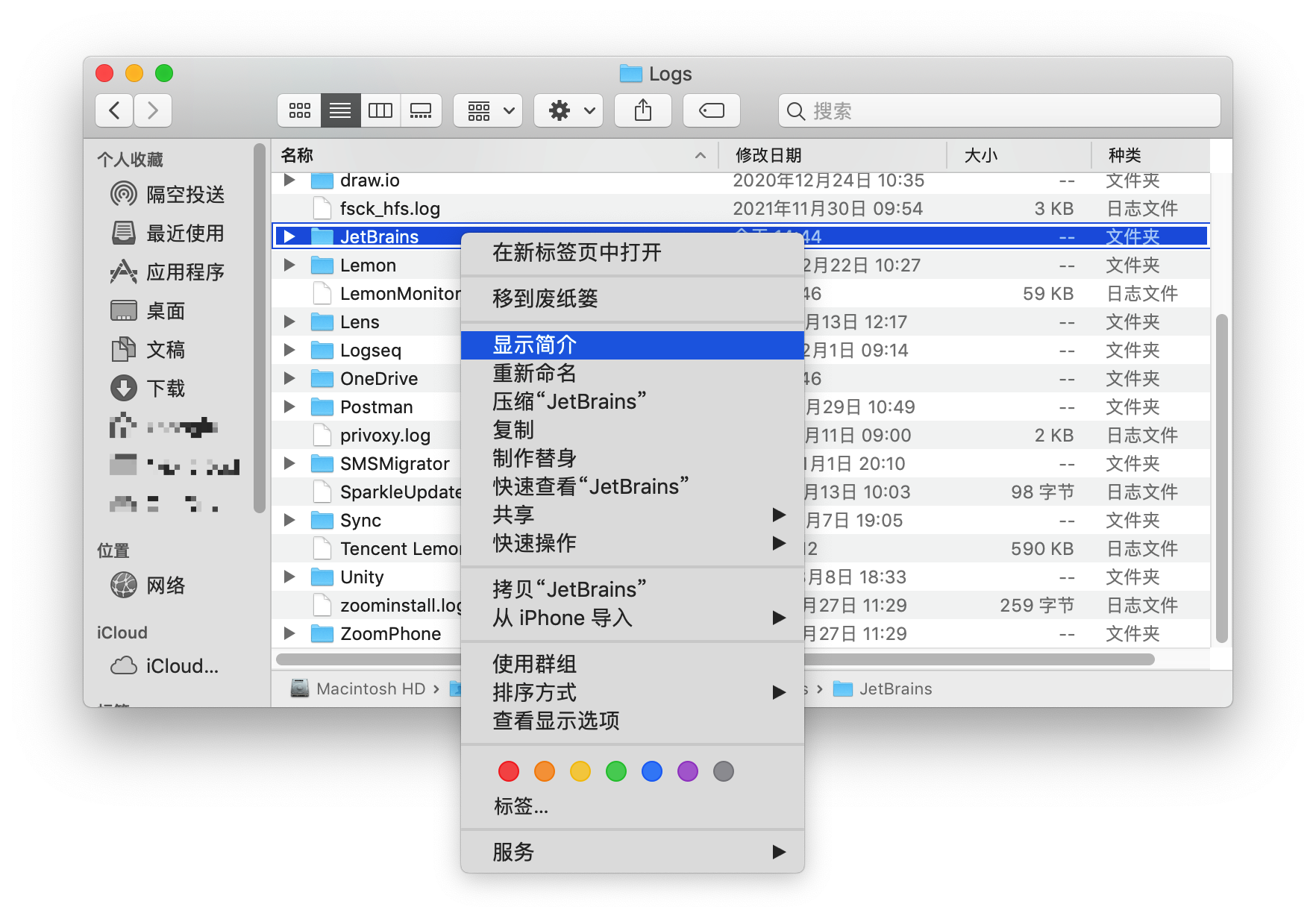Expand the Logseq folder
The image size is (1316, 913).
pos(289,350)
